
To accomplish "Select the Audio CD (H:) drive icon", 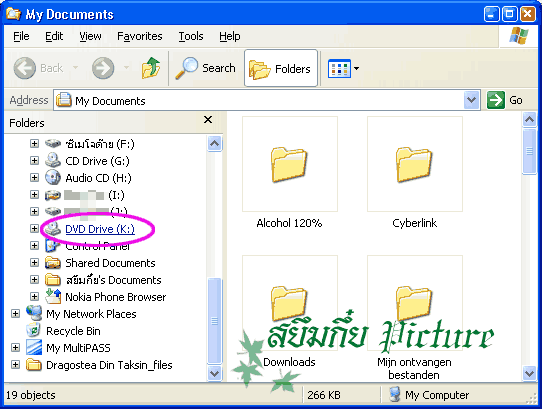I will click(53, 178).
